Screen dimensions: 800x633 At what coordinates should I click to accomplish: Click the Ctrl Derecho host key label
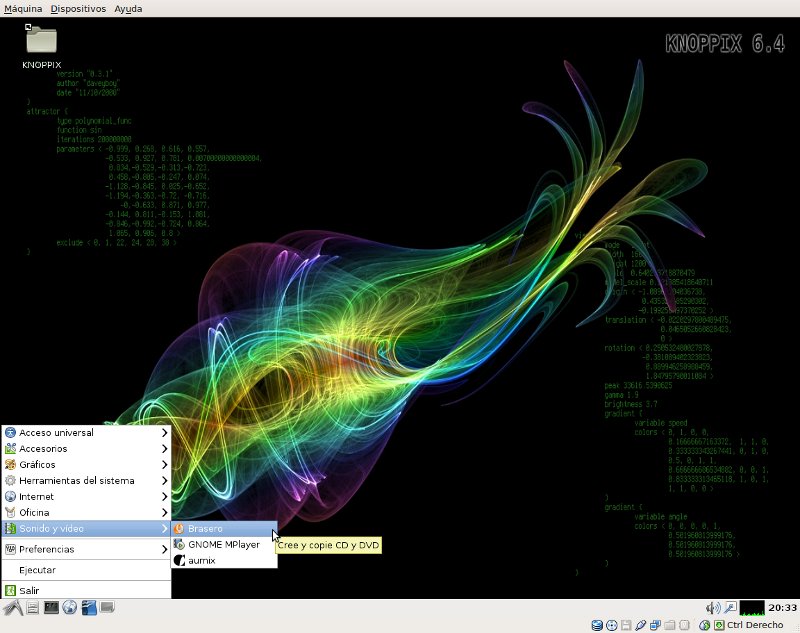coord(755,625)
